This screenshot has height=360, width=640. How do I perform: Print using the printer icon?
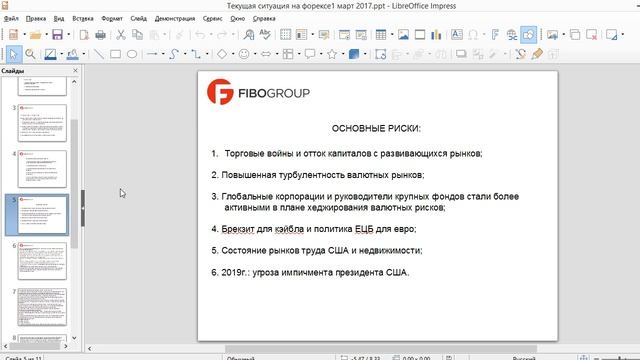(100, 35)
